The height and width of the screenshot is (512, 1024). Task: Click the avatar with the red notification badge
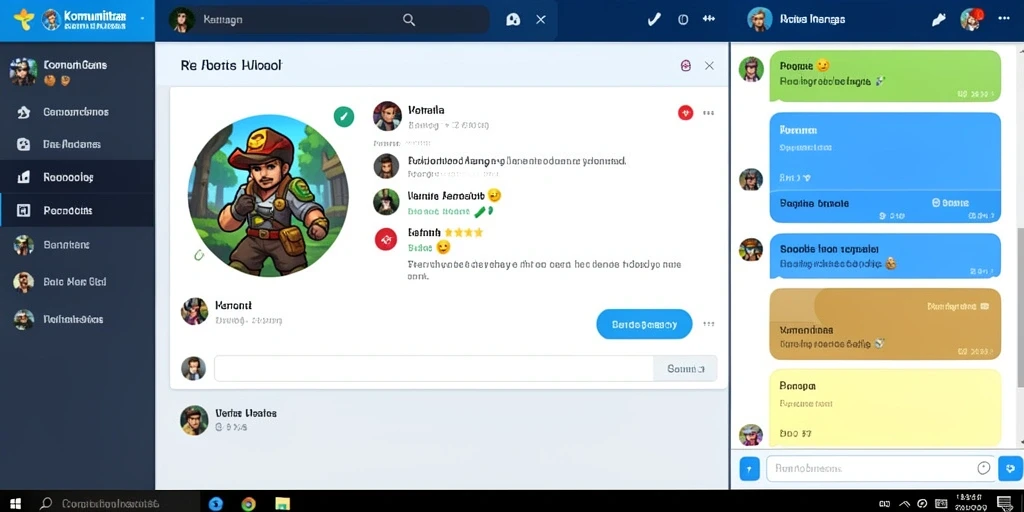(972, 20)
